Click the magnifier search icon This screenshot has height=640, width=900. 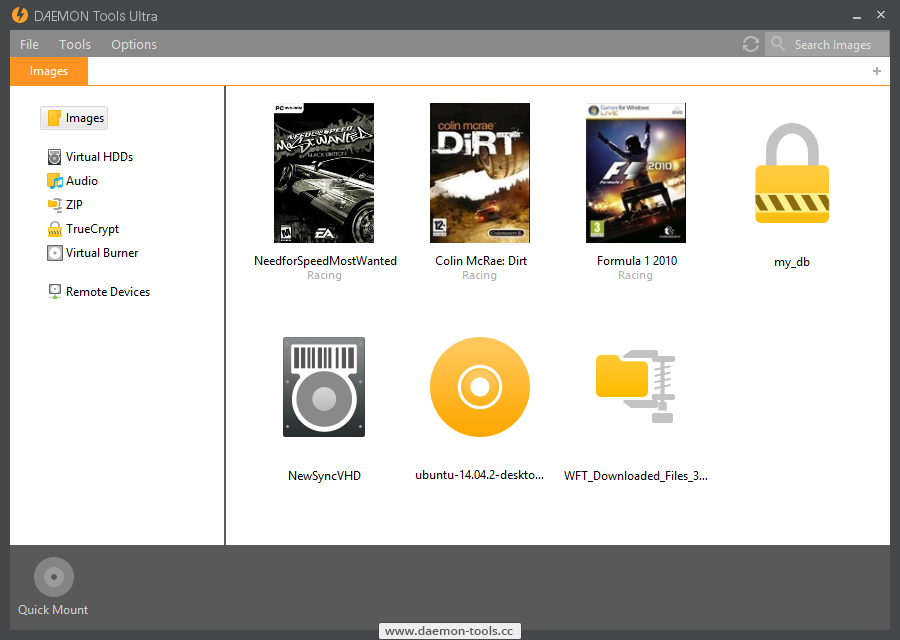point(778,44)
